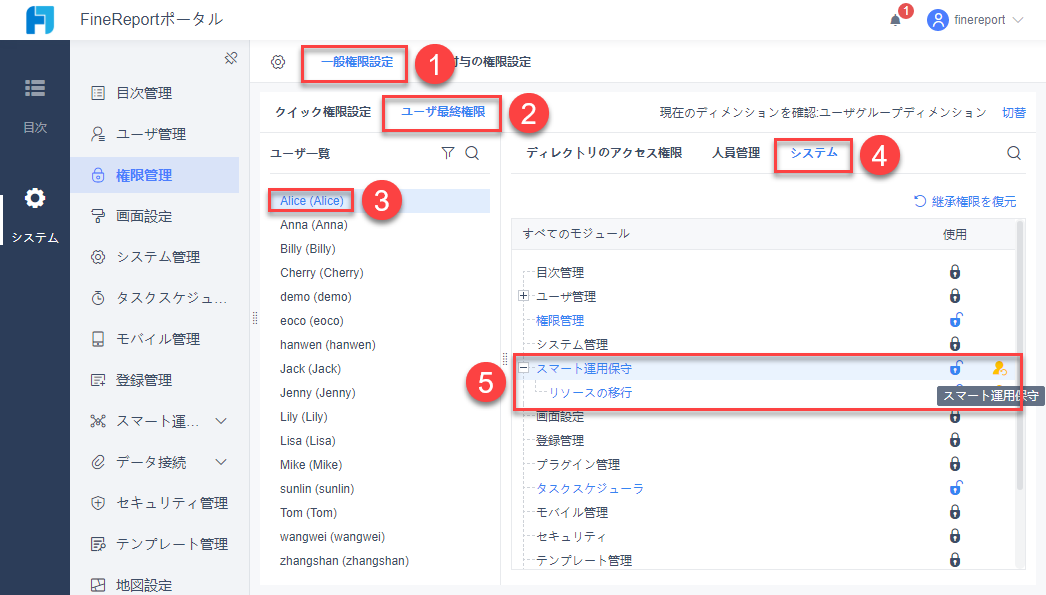1046x595 pixels.
Task: Switch to the ユーザ最終権限 tab
Action: pyautogui.click(x=443, y=112)
